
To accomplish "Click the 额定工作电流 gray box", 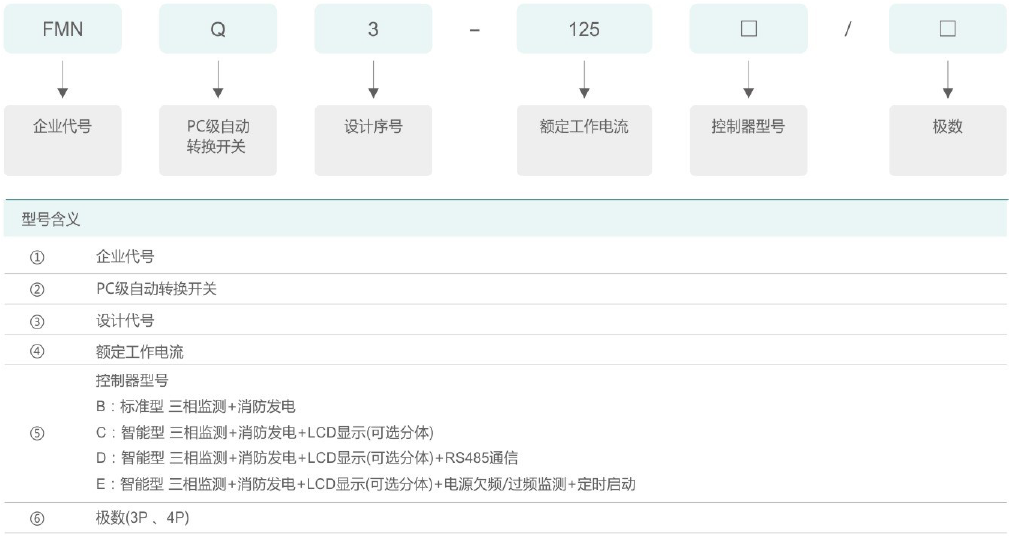I will 584,140.
